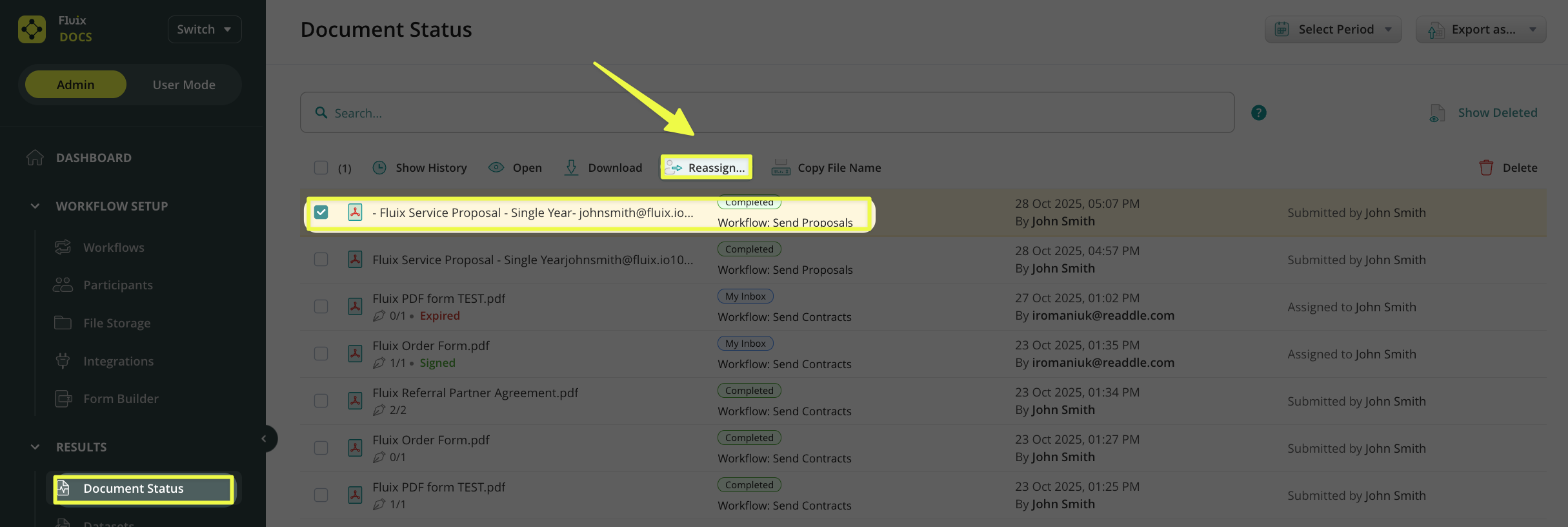
Task: Collapse the sidebar with the arrow handle
Action: (x=264, y=439)
